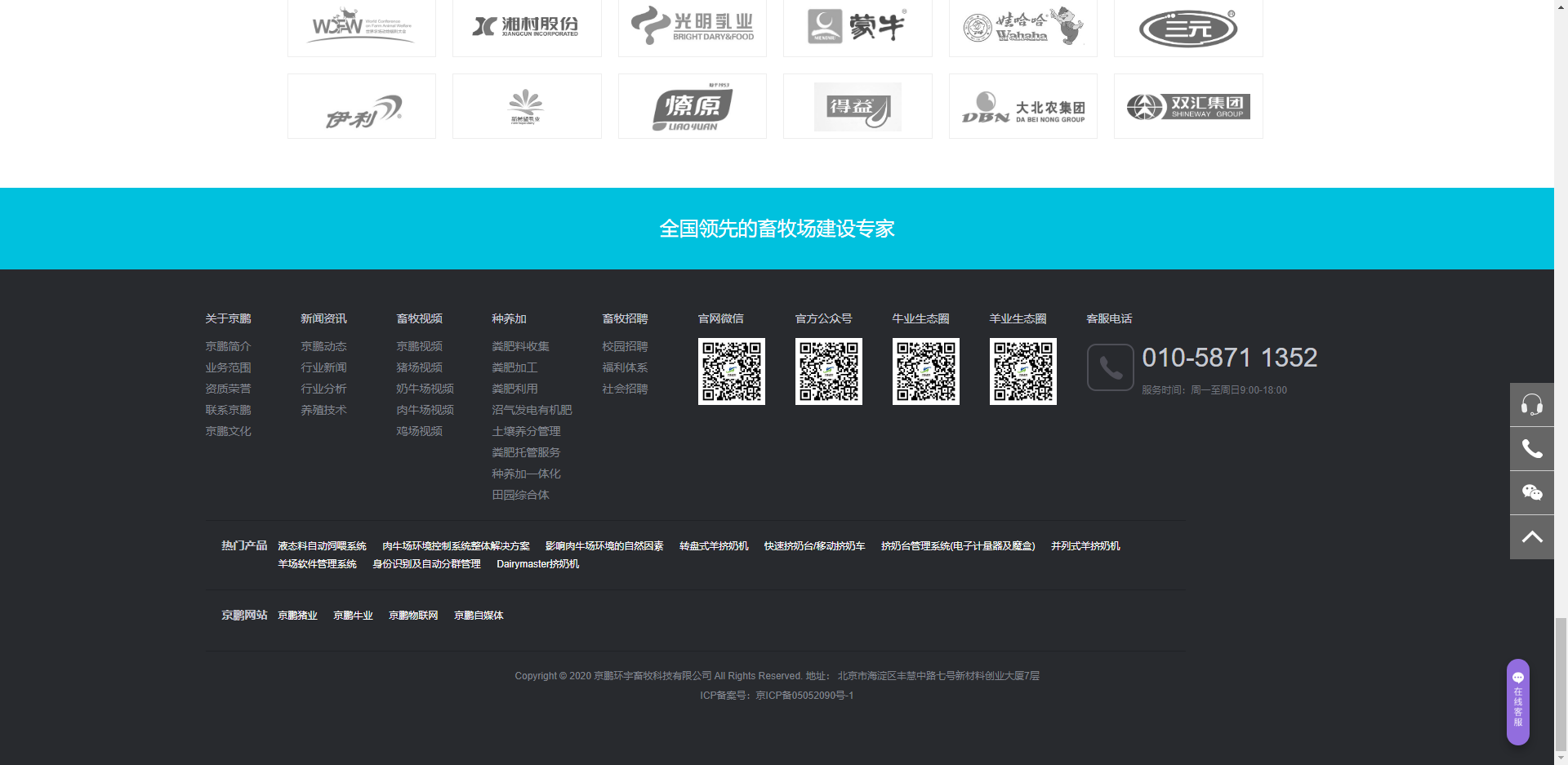Open the 畜牧视频 footer heading

[419, 318]
